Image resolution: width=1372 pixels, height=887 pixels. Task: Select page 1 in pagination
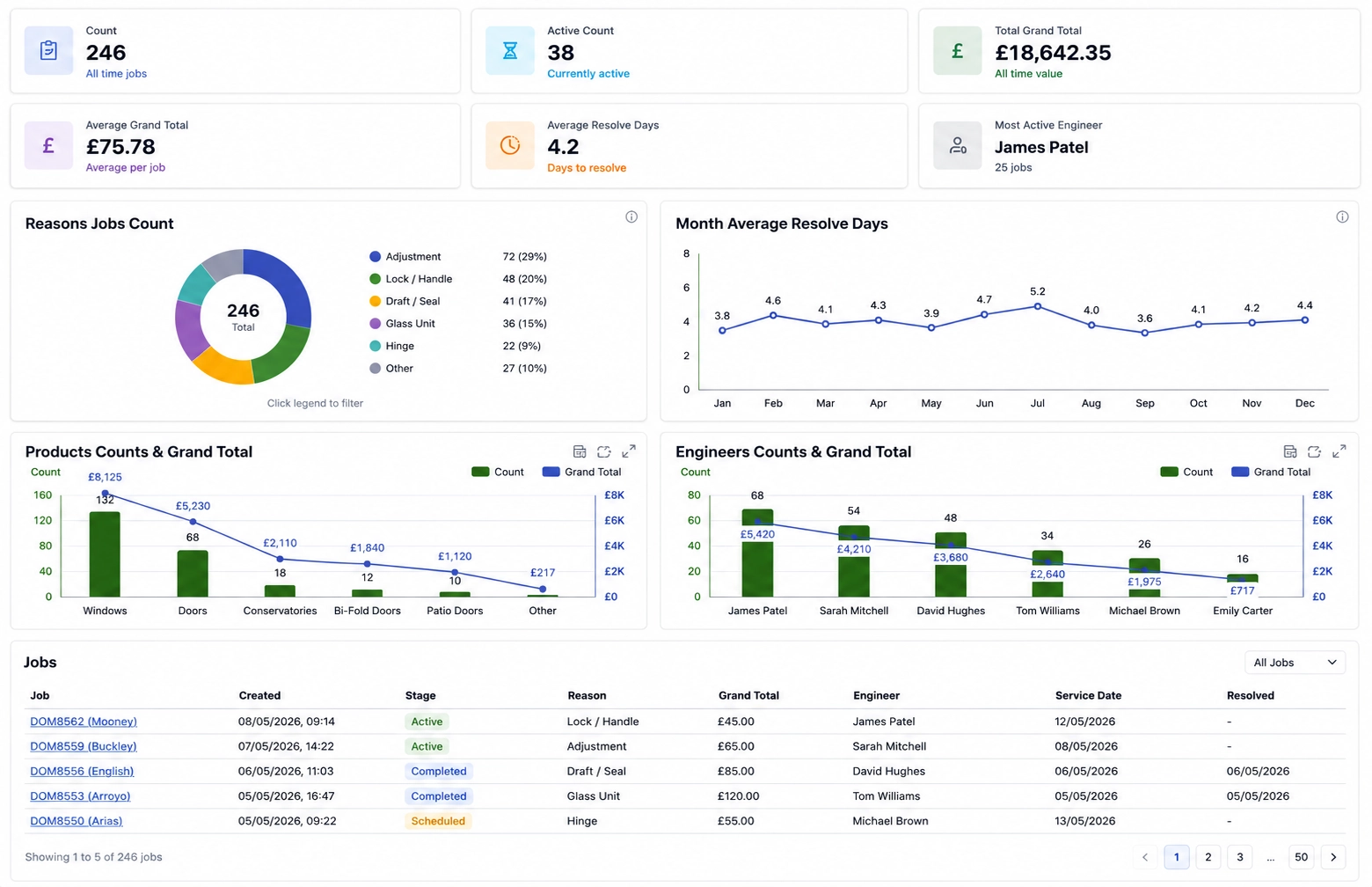click(1177, 857)
